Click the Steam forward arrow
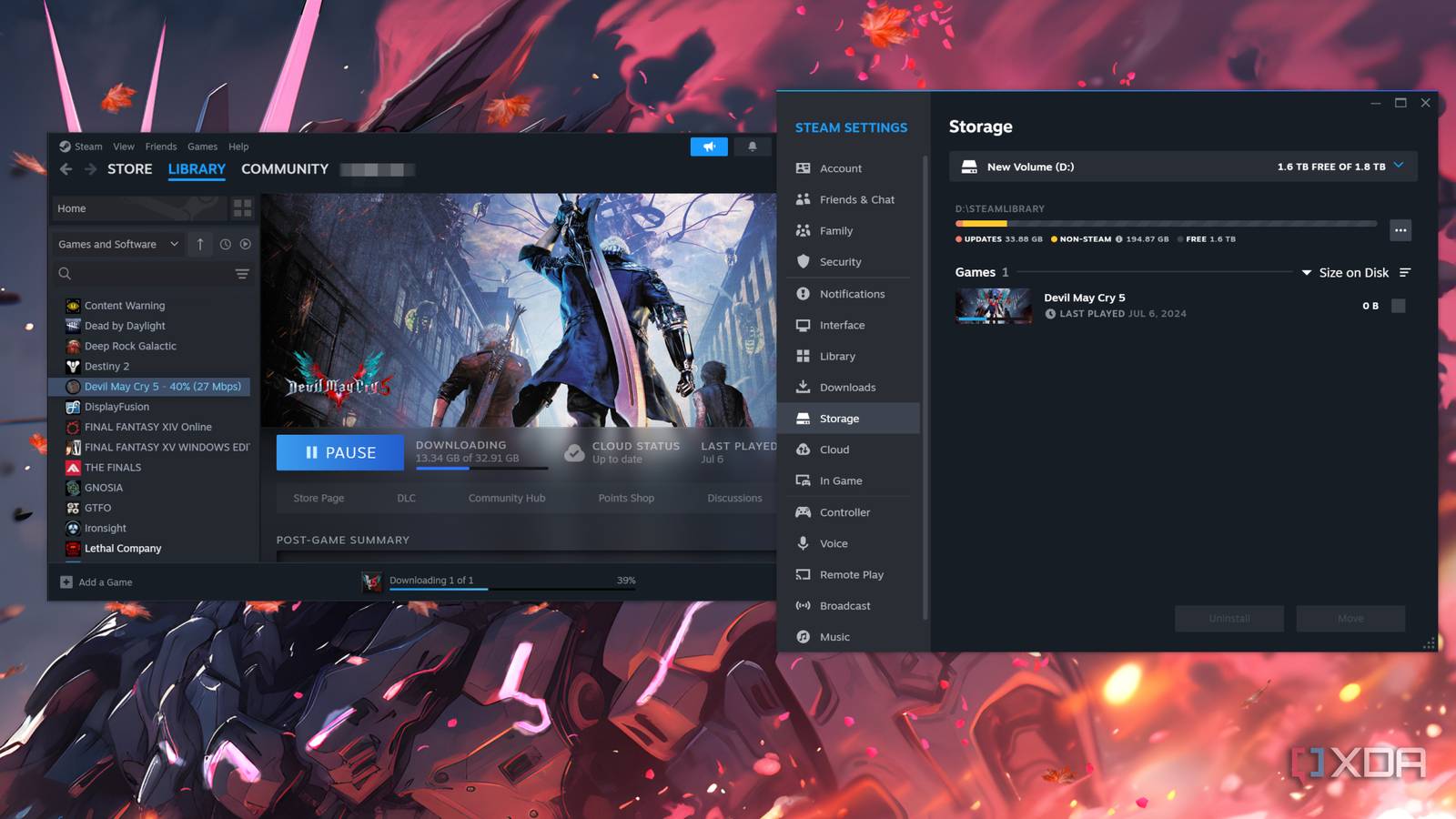This screenshot has height=819, width=1456. click(x=90, y=169)
